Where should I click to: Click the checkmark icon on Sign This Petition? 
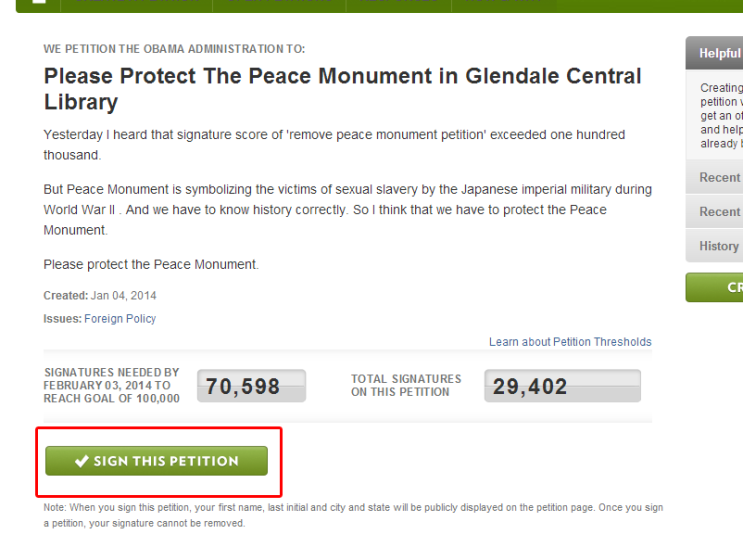pos(82,461)
